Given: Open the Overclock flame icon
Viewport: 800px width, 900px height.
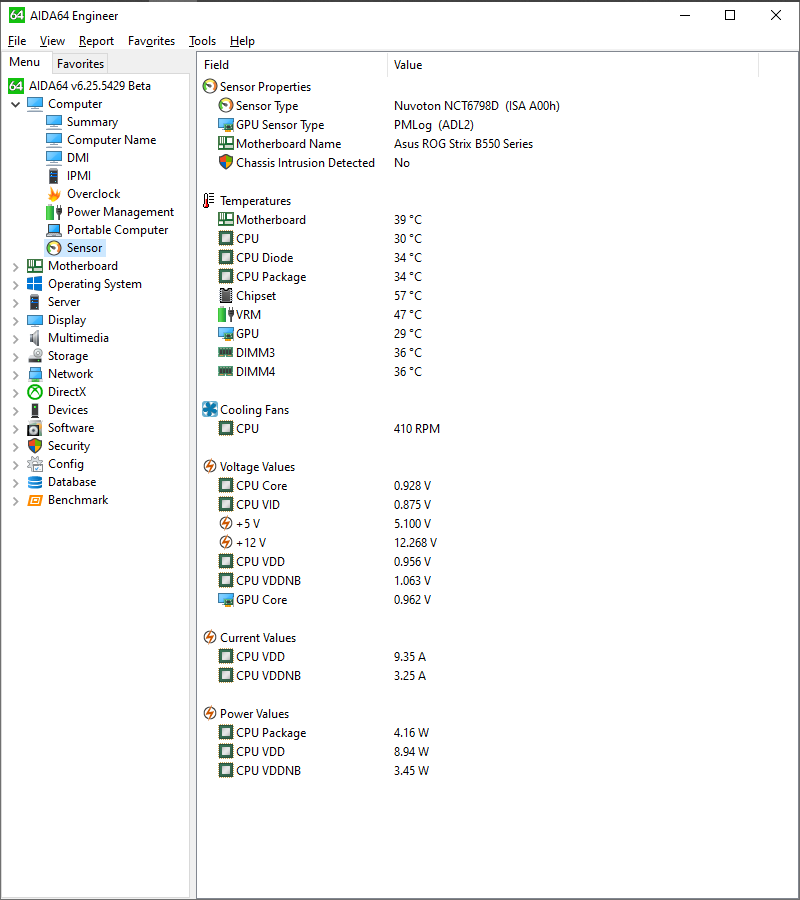Looking at the screenshot, I should (54, 193).
